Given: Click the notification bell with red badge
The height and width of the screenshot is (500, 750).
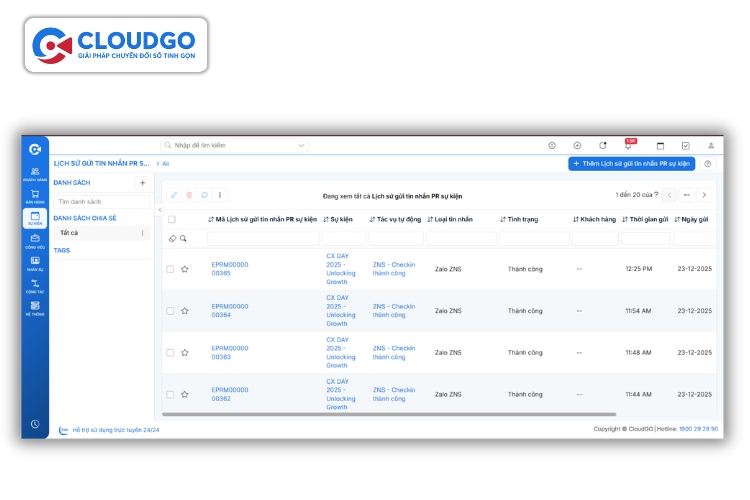Looking at the screenshot, I should 629,146.
